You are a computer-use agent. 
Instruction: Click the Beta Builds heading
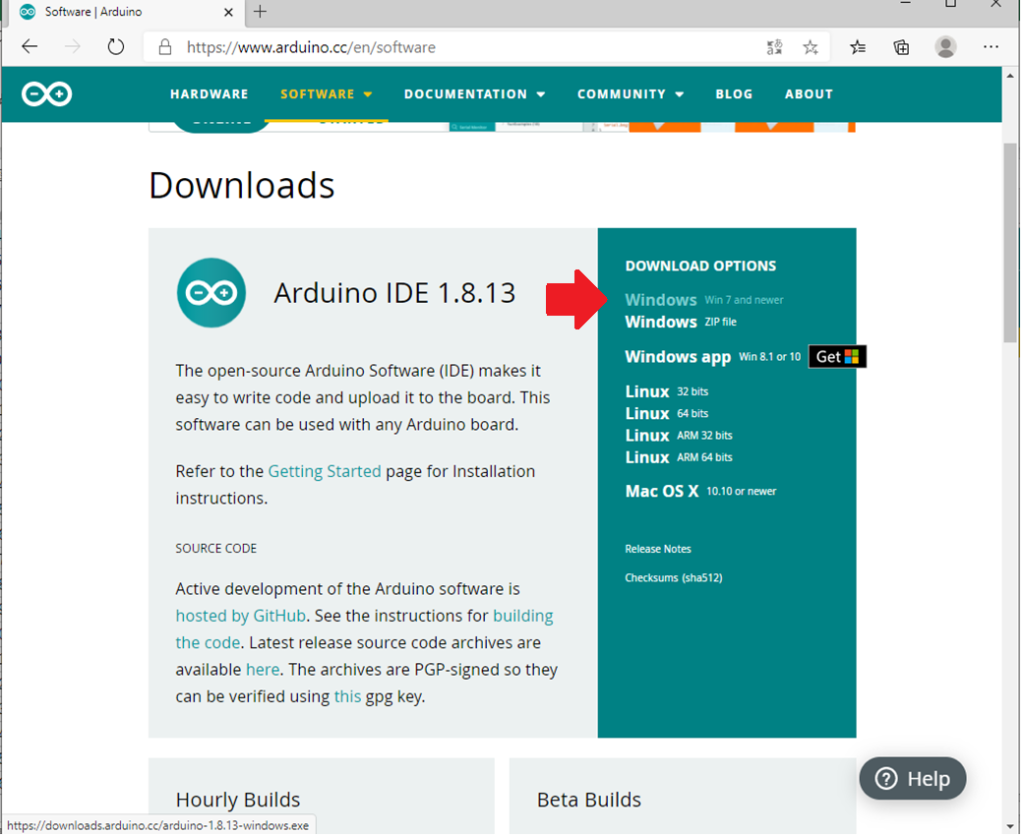coord(589,800)
